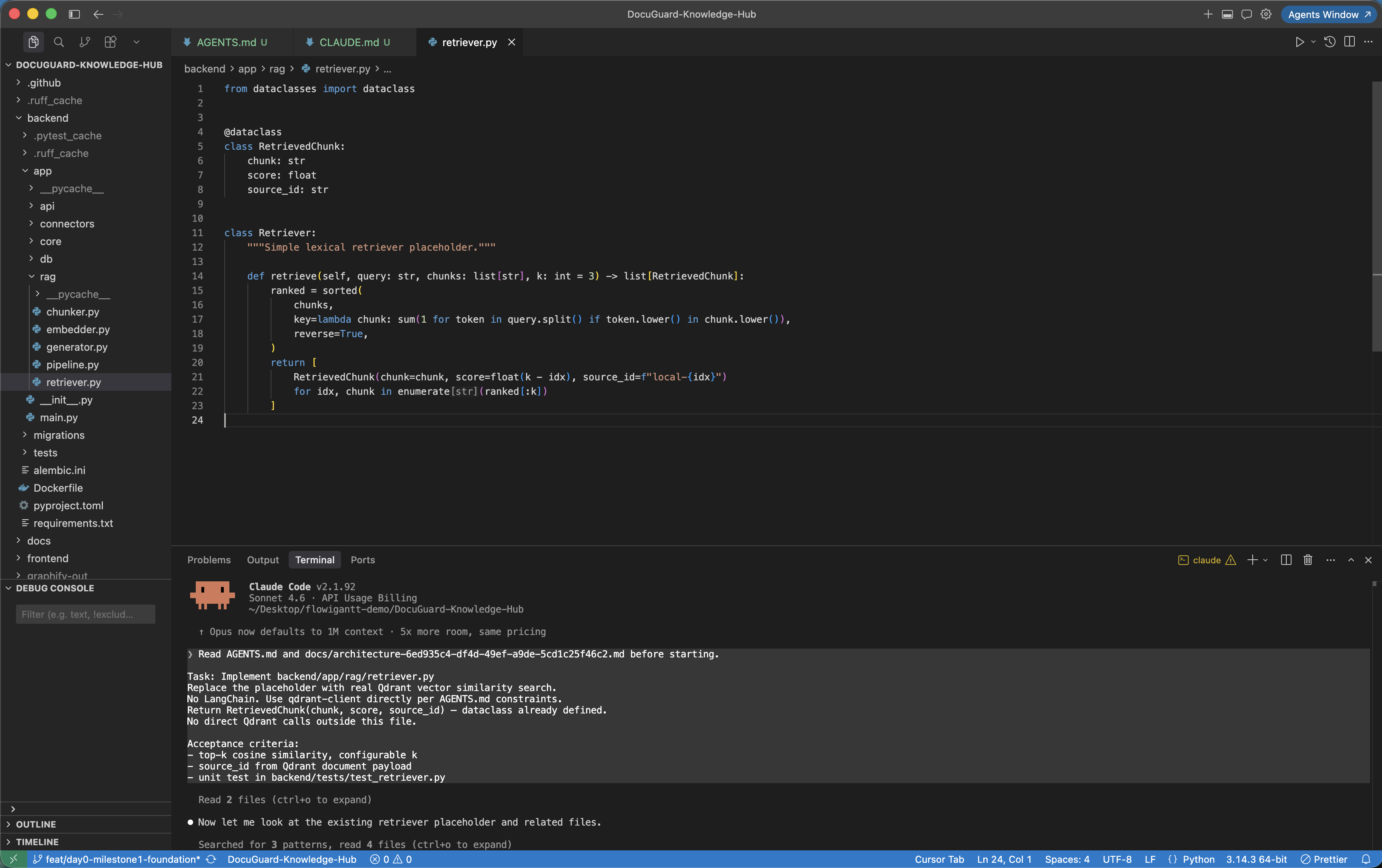Expand the connectors folder
This screenshot has width=1382, height=868.
point(86,224)
